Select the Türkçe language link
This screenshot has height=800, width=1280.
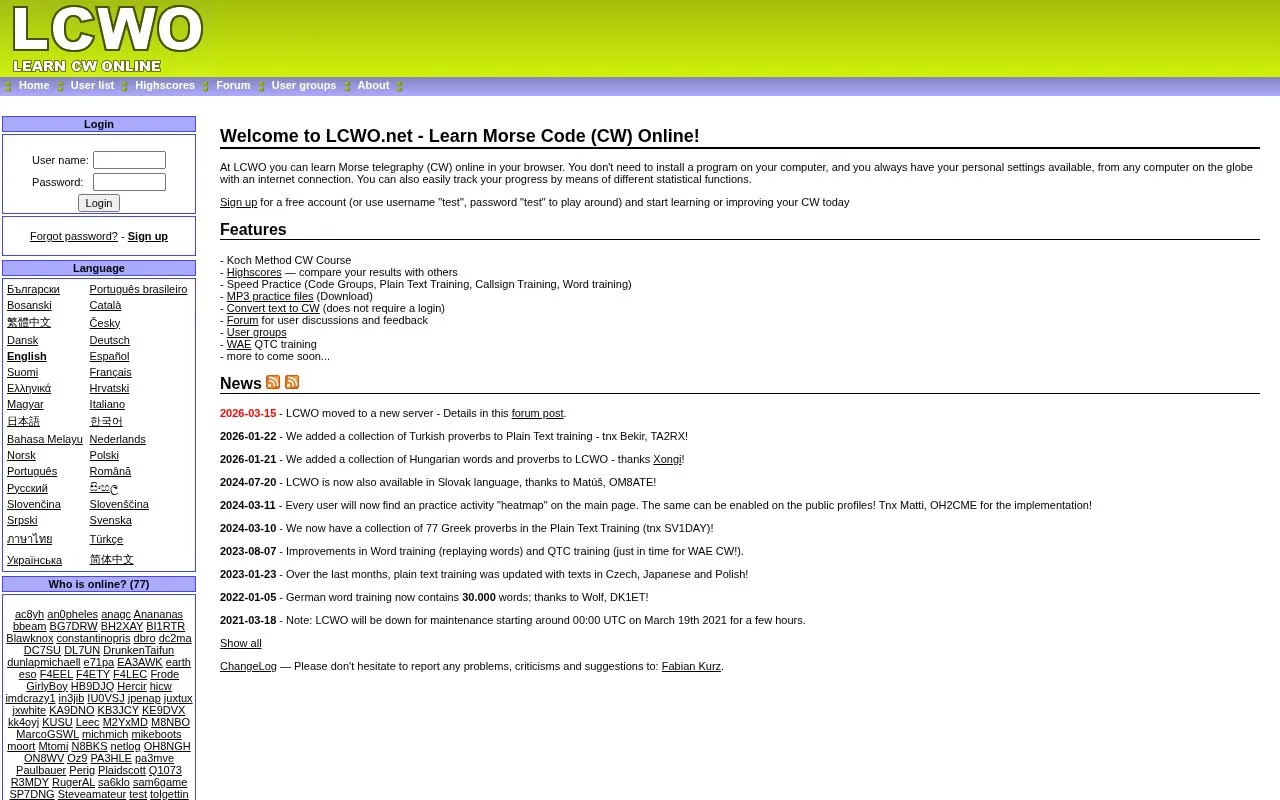coord(107,539)
